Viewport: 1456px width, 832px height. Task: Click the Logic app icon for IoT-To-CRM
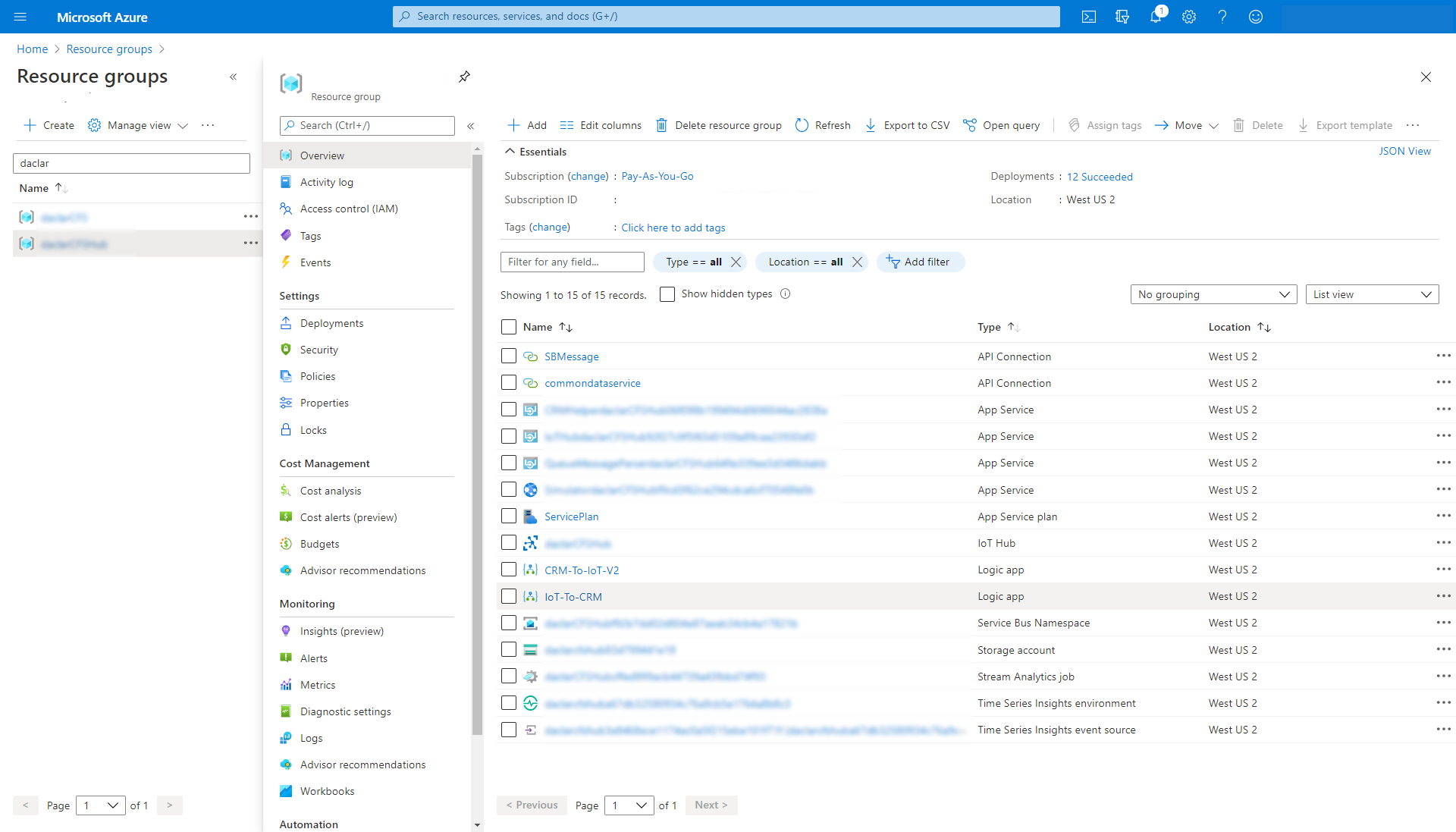(x=530, y=596)
